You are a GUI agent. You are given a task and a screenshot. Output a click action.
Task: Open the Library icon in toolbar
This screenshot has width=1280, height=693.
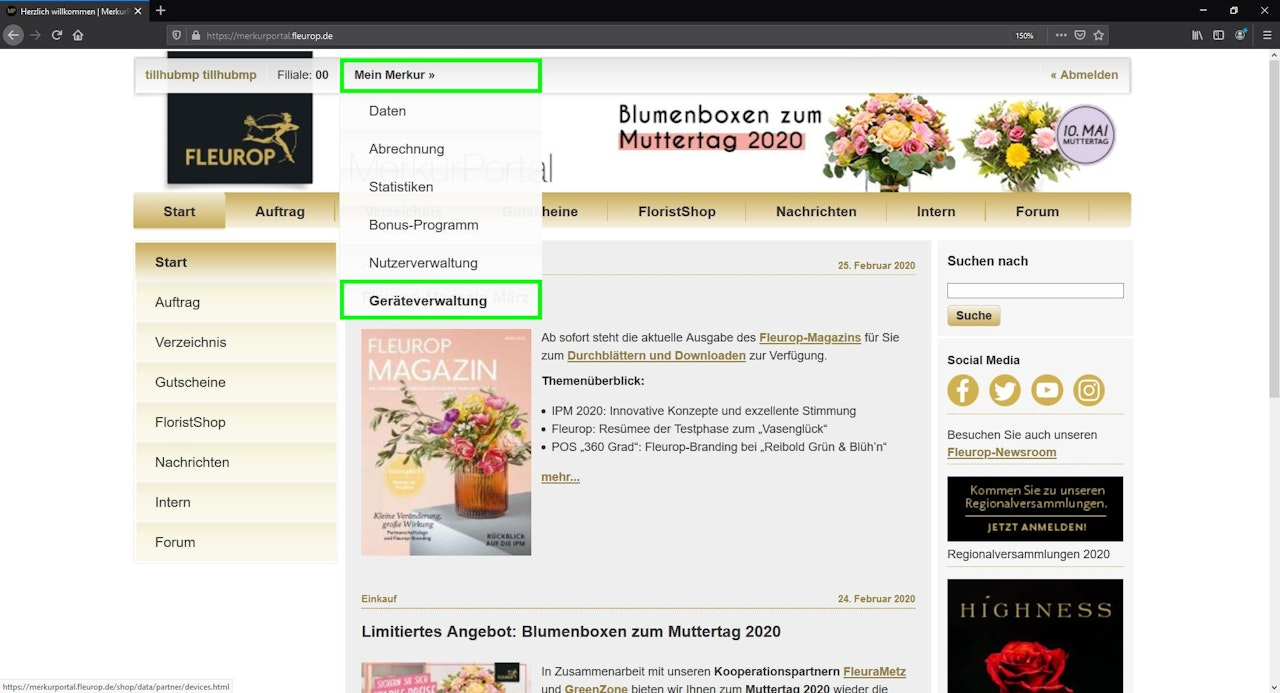pos(1197,35)
